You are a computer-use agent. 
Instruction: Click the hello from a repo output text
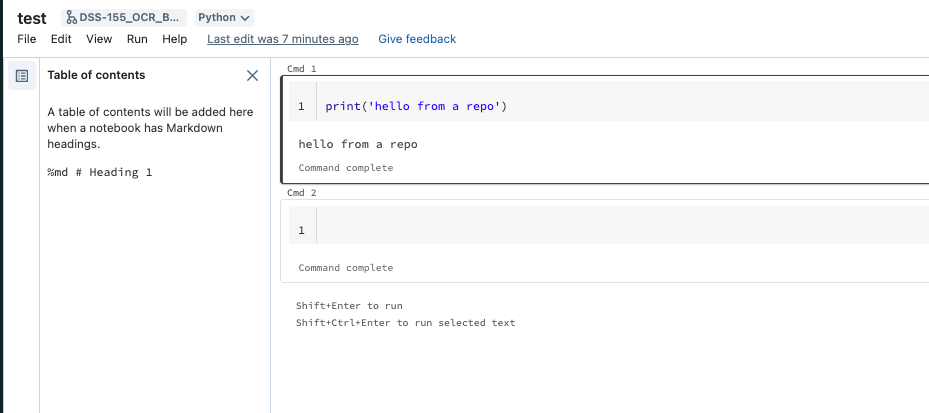358,144
